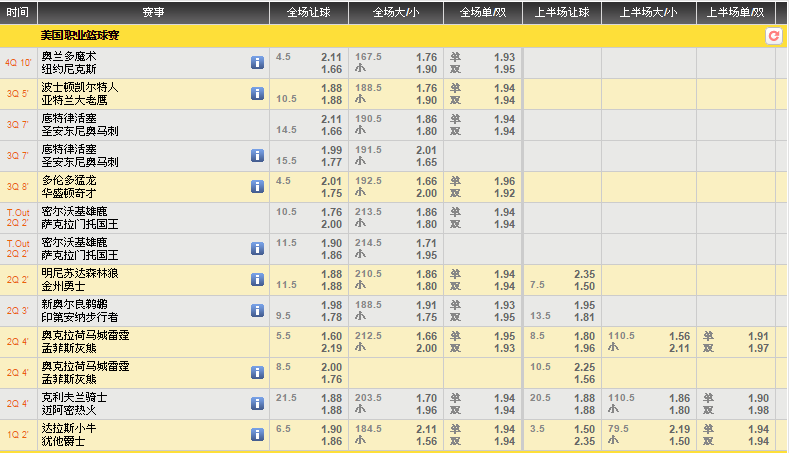
Task: Click the 全场让球 column header
Action: [x=309, y=12]
